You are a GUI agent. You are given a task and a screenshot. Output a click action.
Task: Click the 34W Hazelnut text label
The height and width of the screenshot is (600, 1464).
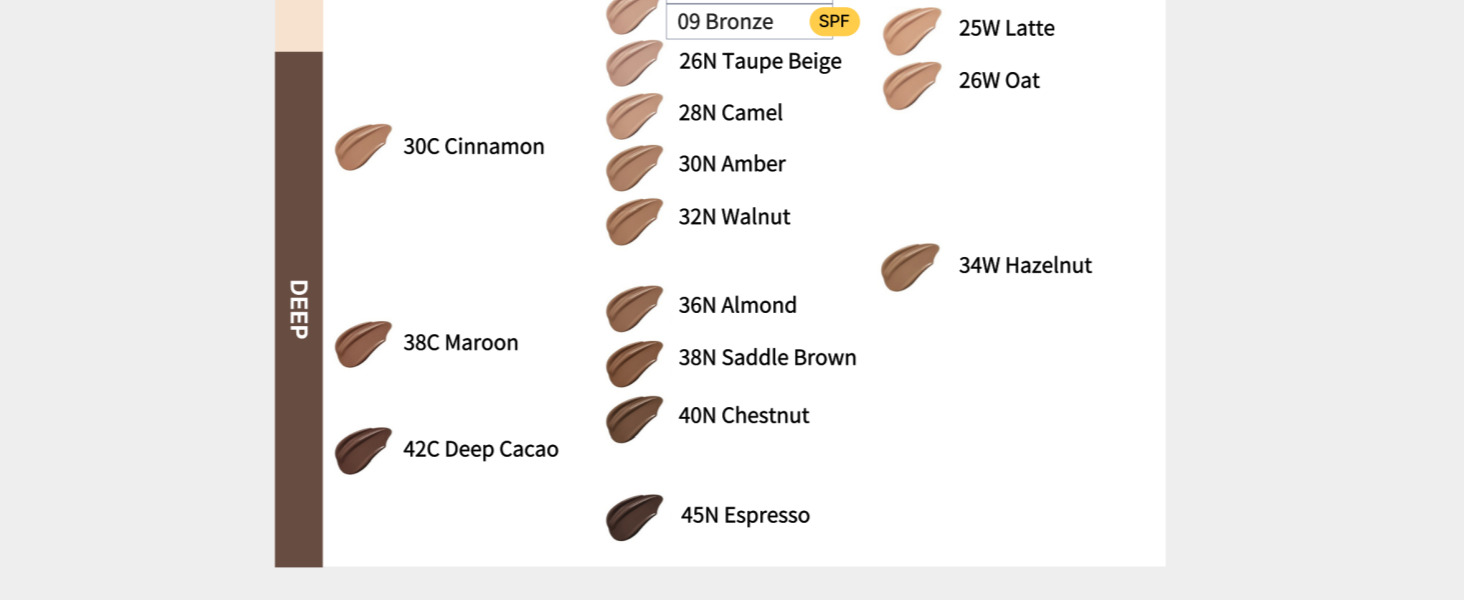(1025, 266)
